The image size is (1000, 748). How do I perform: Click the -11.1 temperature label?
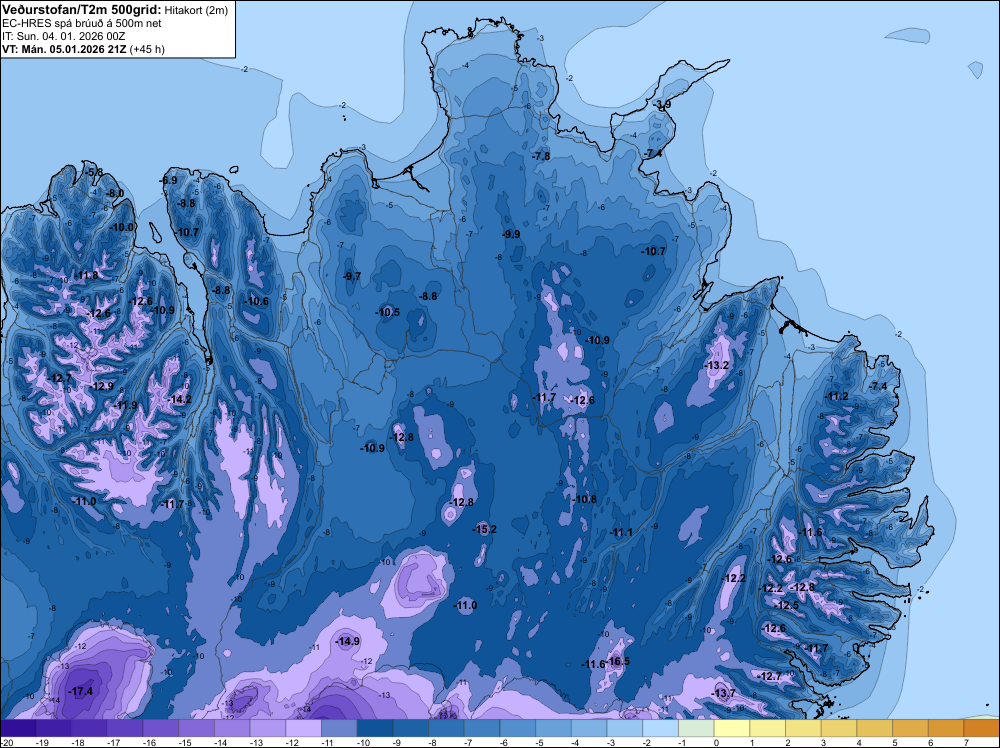pyautogui.click(x=621, y=532)
